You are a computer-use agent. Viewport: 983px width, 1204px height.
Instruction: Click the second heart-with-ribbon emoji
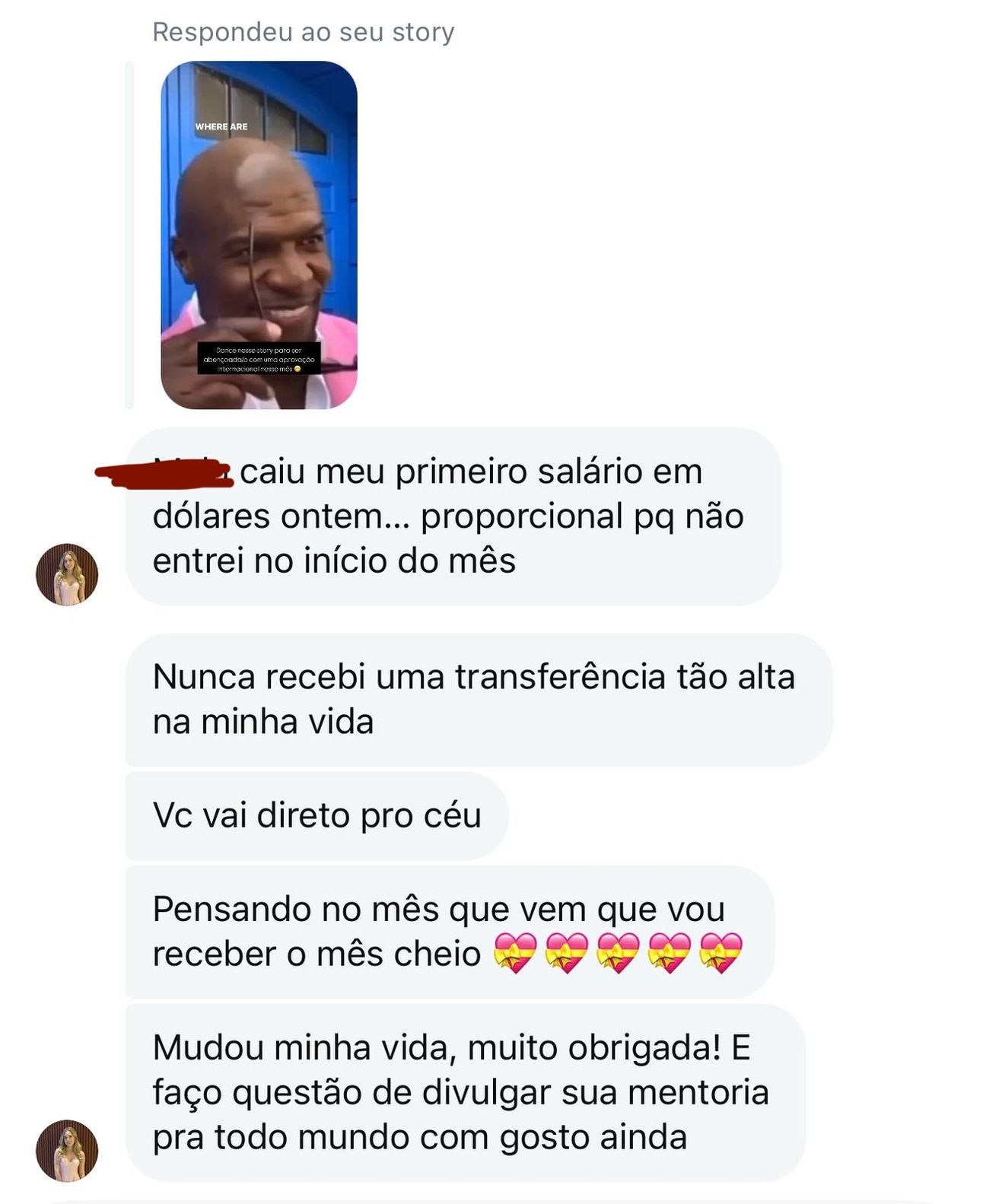pos(567,953)
